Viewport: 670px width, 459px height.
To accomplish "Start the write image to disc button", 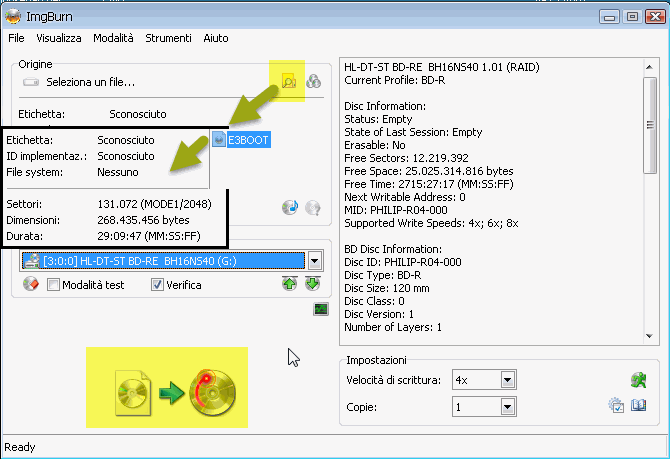I will (176, 392).
